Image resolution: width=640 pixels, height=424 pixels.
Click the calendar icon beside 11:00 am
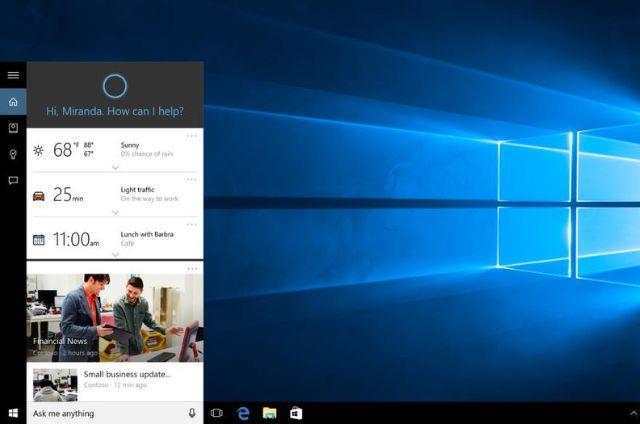(39, 240)
